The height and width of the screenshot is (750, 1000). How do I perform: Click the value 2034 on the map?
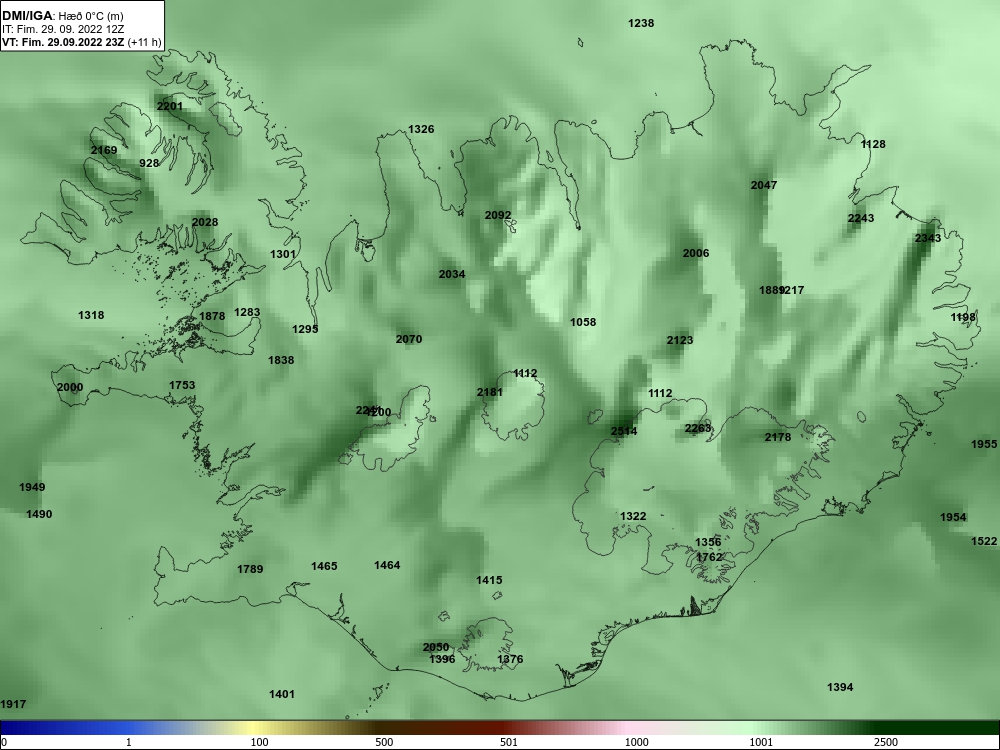coord(452,274)
